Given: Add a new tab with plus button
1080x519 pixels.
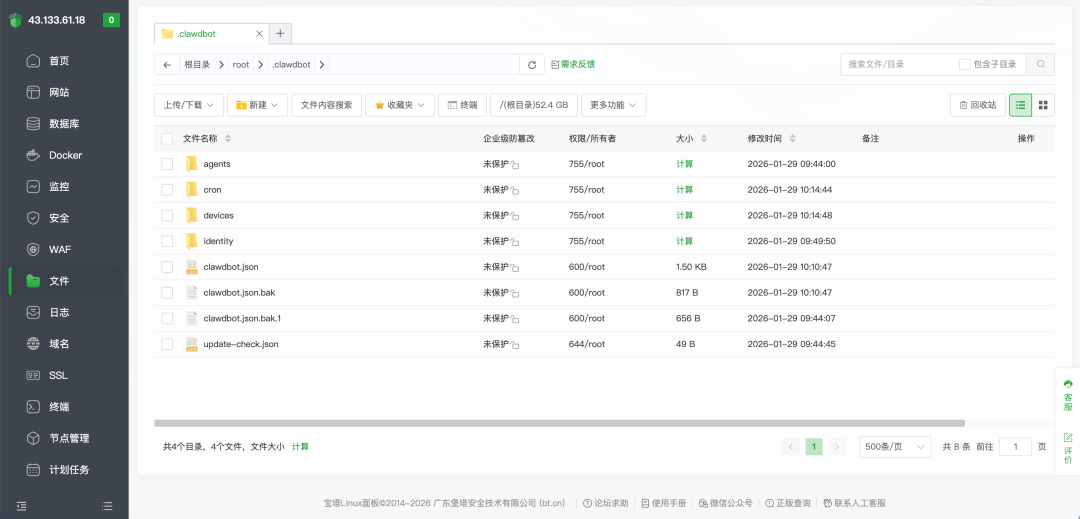Looking at the screenshot, I should coord(280,33).
